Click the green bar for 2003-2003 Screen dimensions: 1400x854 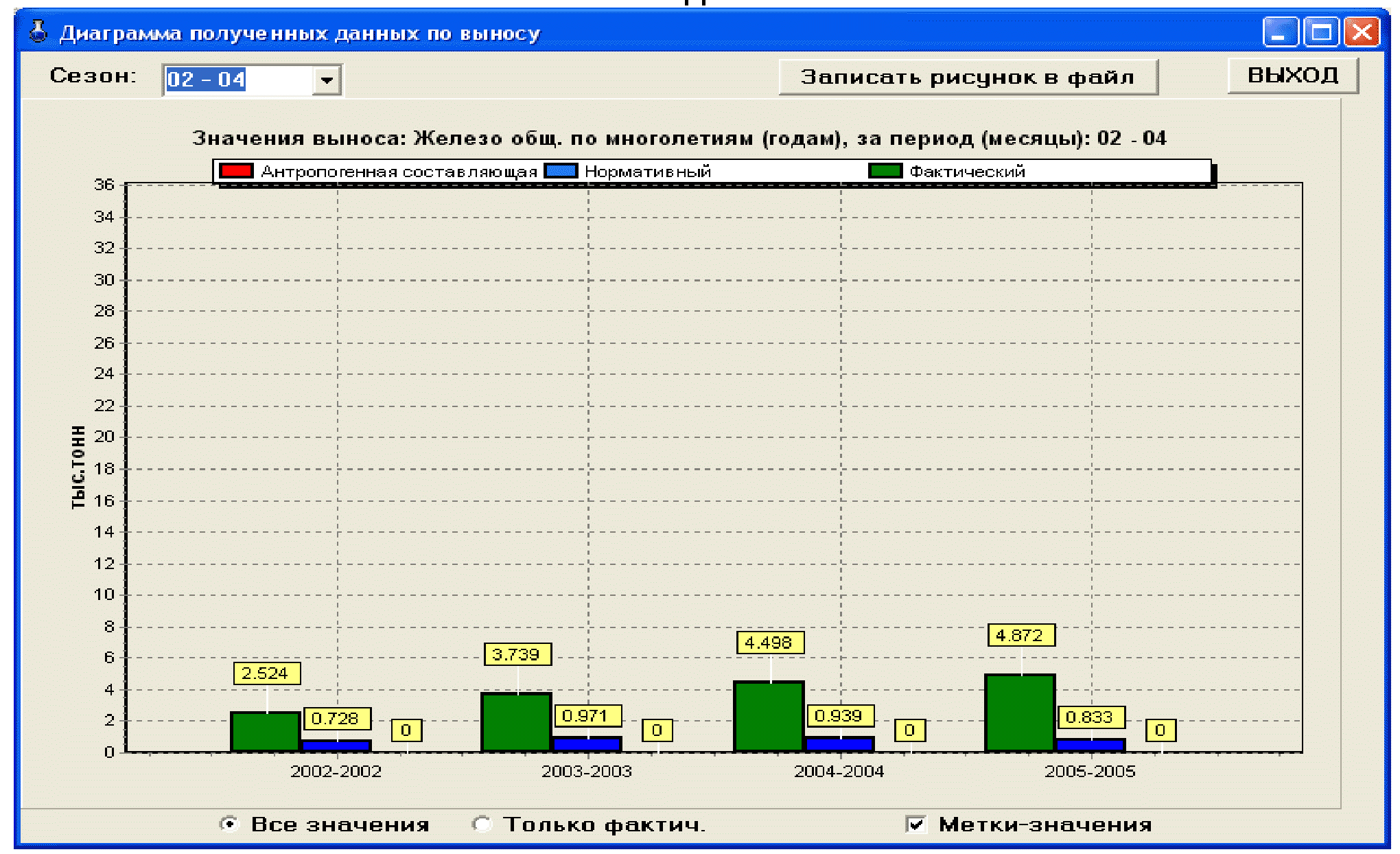517,722
